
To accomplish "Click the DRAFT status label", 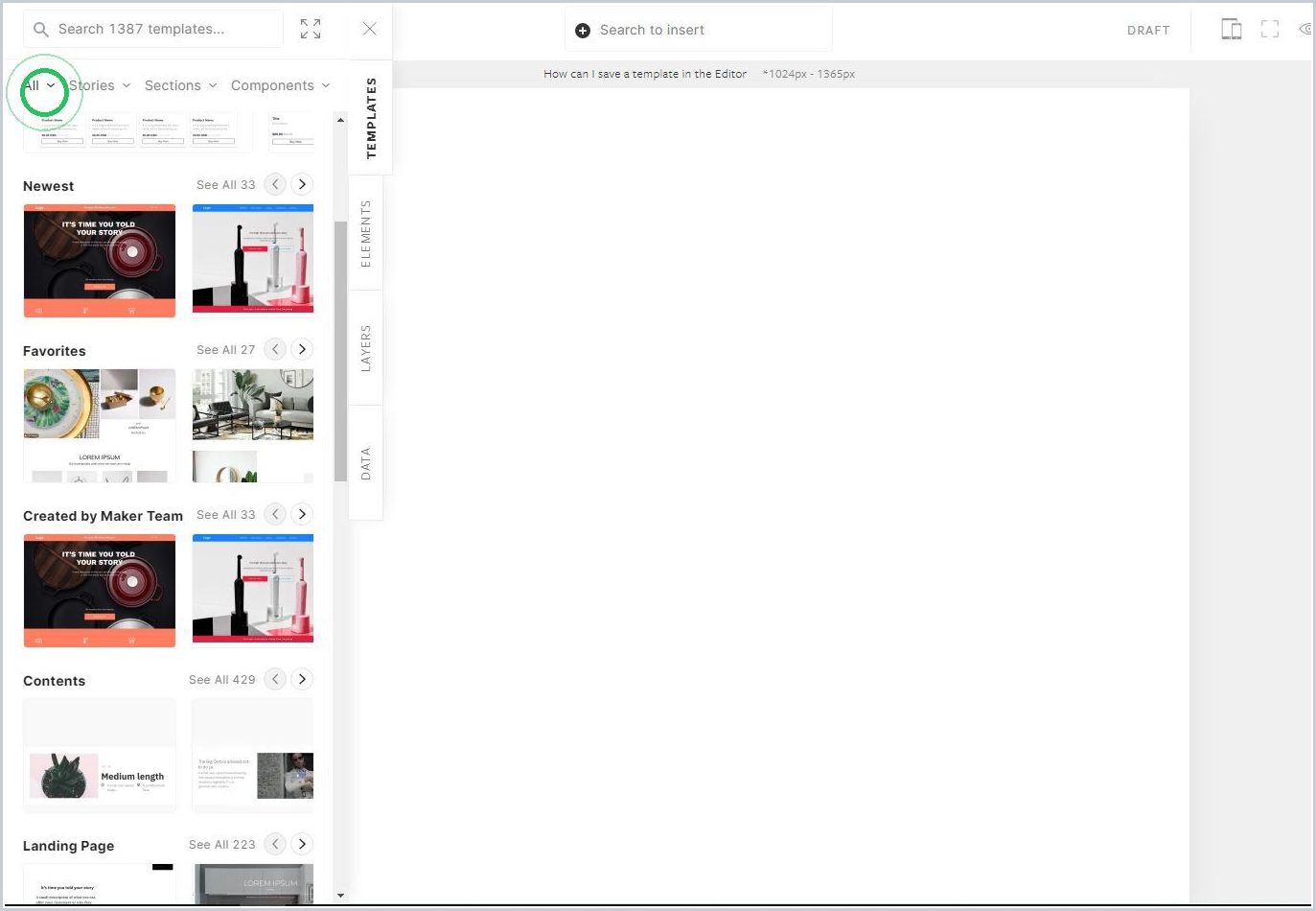I will coord(1148,31).
